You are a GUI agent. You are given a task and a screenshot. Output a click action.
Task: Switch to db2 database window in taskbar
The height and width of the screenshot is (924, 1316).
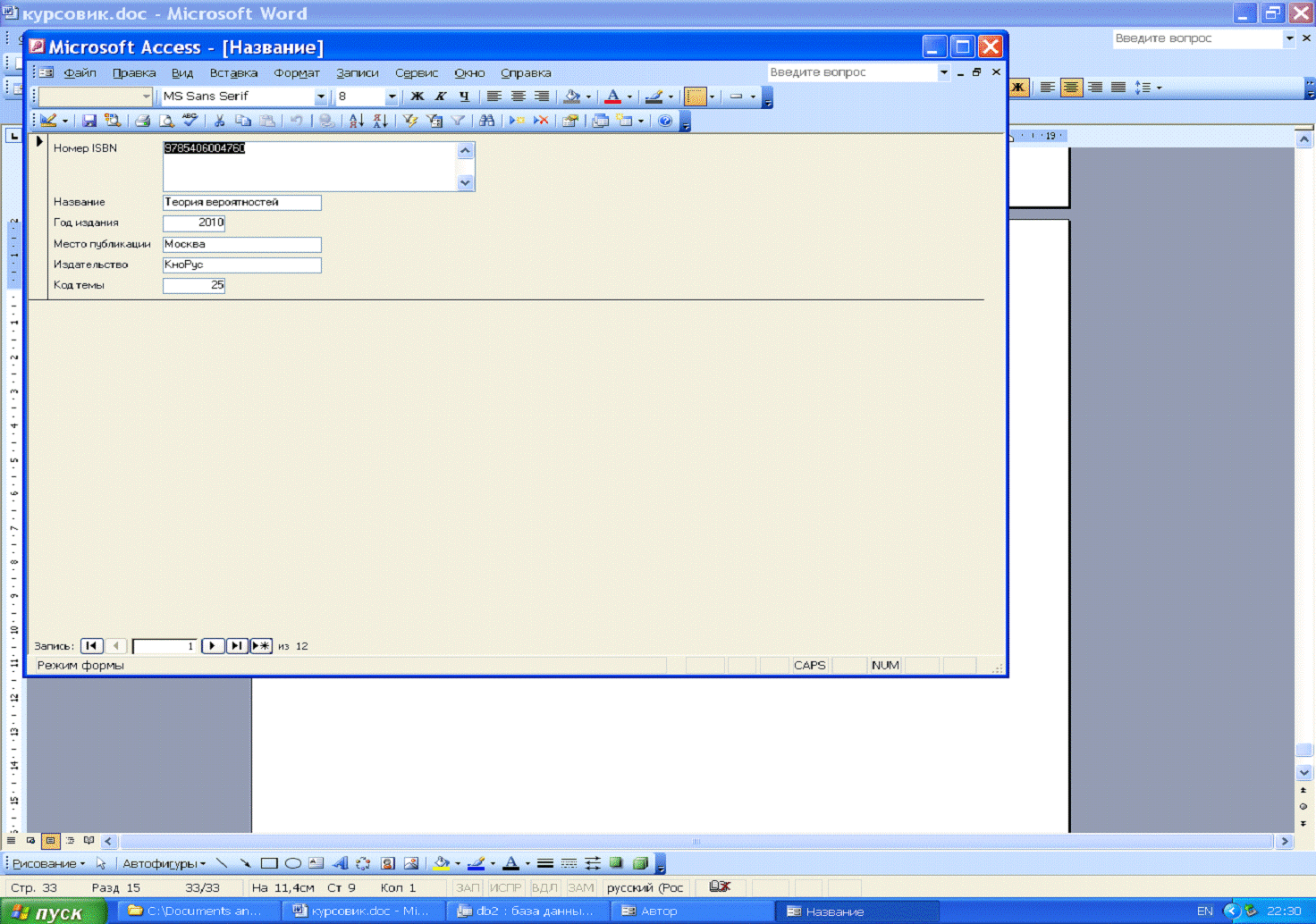(526, 911)
